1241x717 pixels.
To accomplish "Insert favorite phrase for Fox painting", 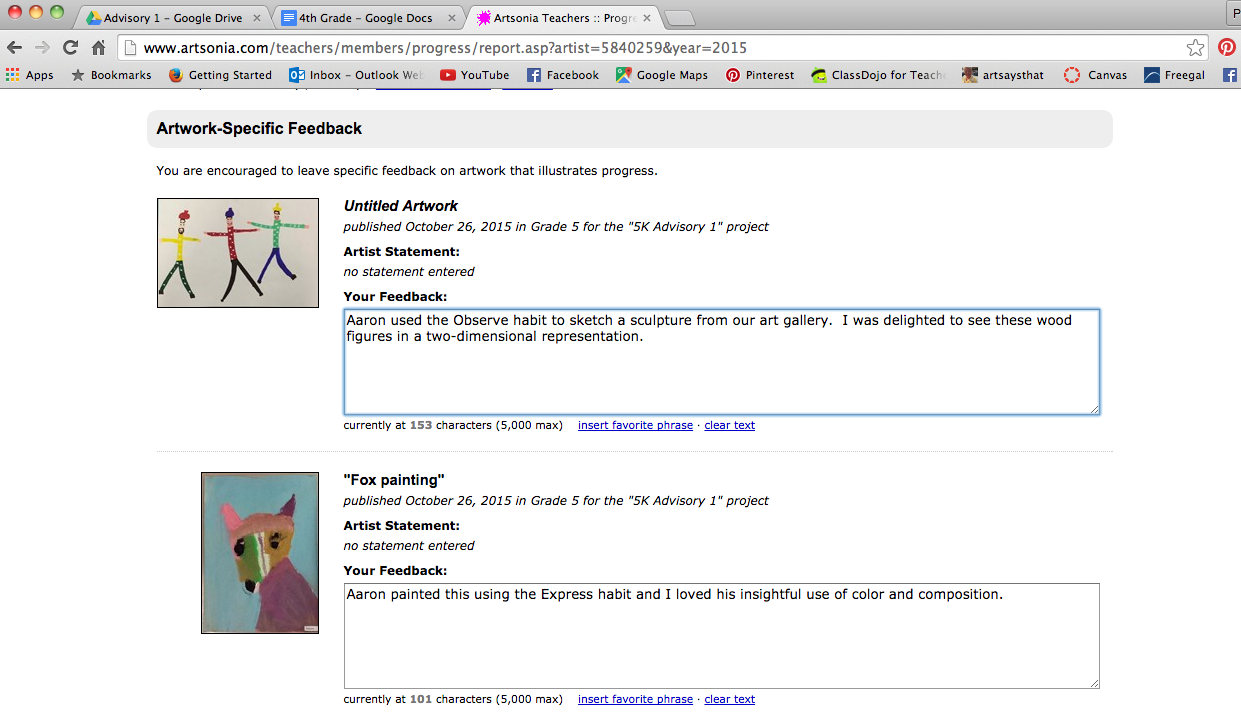I will tap(635, 699).
